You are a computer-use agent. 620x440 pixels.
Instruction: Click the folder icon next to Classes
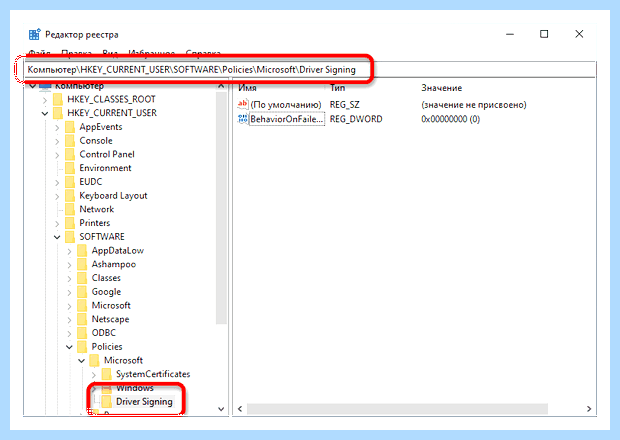pyautogui.click(x=82, y=278)
